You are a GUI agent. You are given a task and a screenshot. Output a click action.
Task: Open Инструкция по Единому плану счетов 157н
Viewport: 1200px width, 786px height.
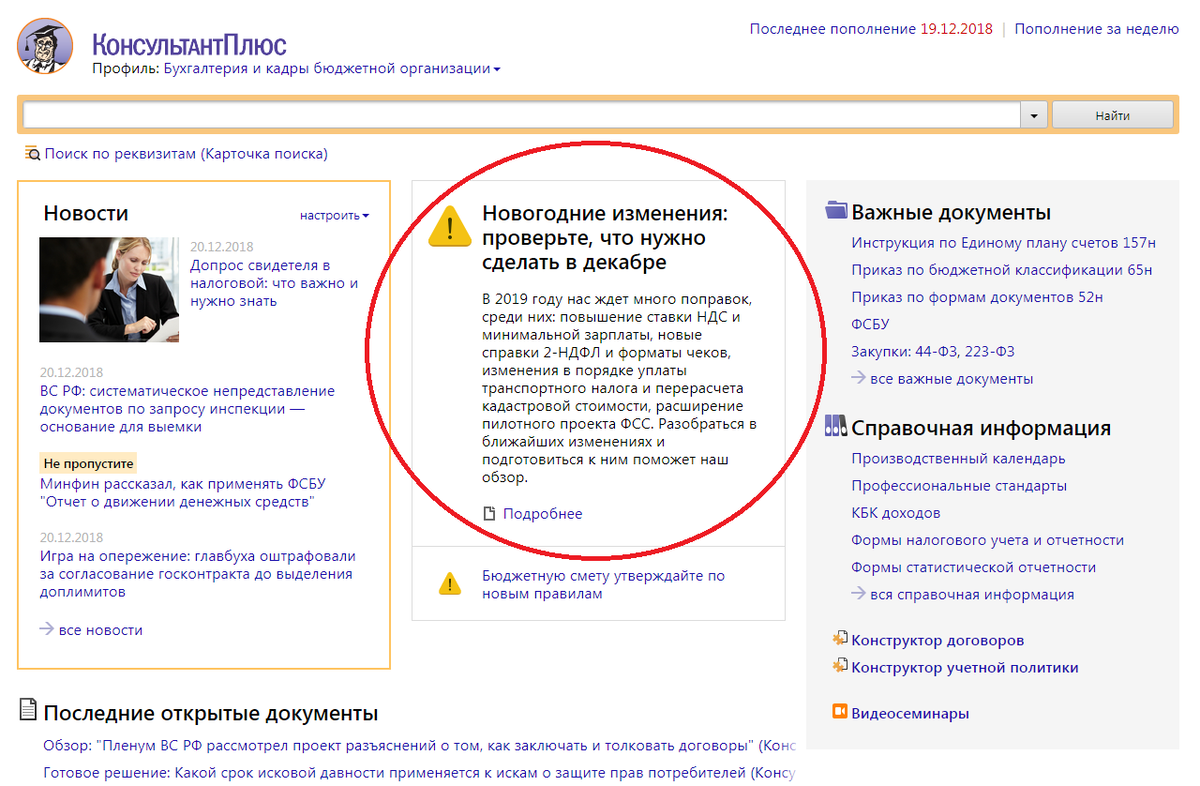coord(1003,242)
